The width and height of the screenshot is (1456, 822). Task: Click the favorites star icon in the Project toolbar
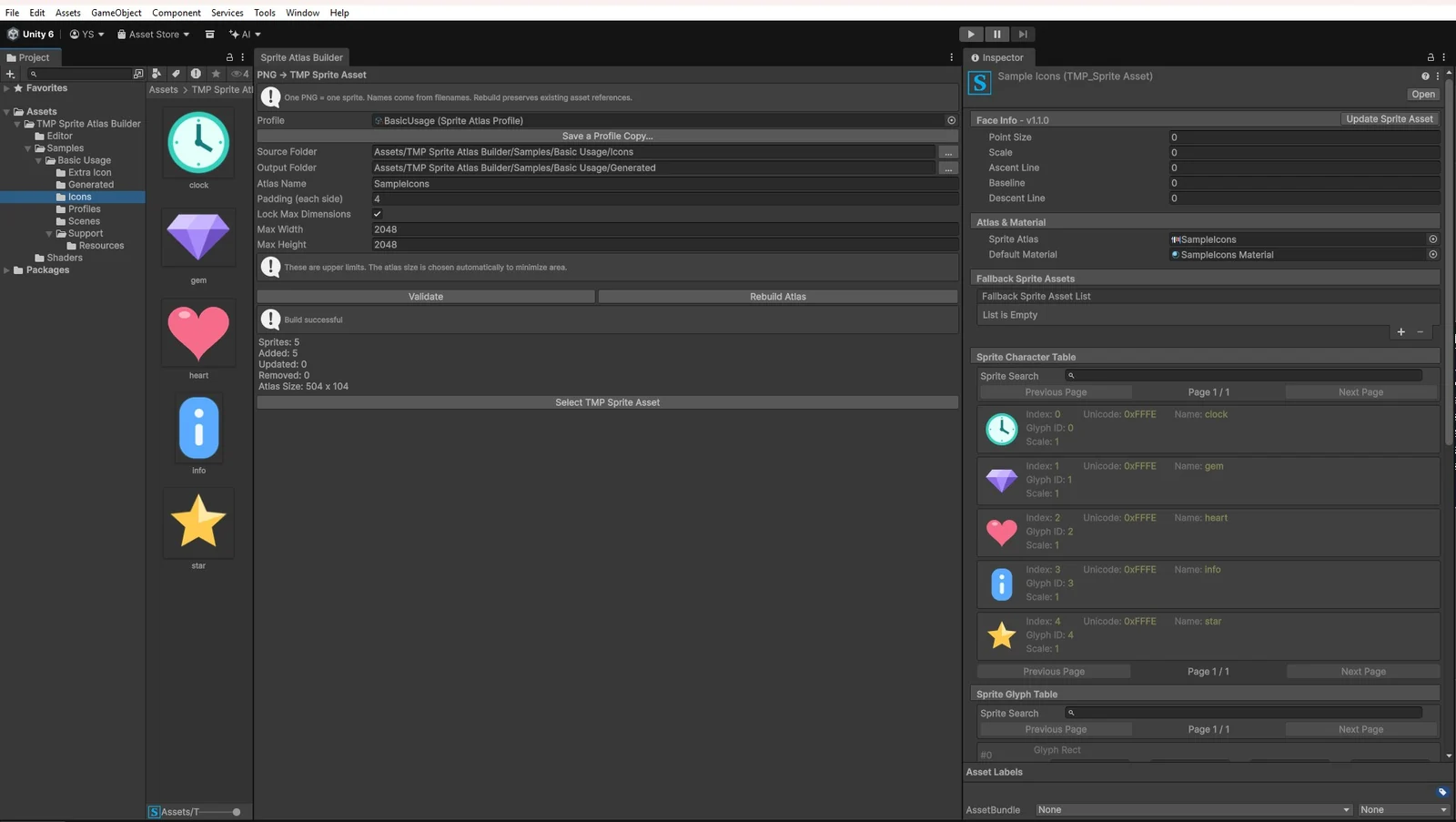point(216,74)
